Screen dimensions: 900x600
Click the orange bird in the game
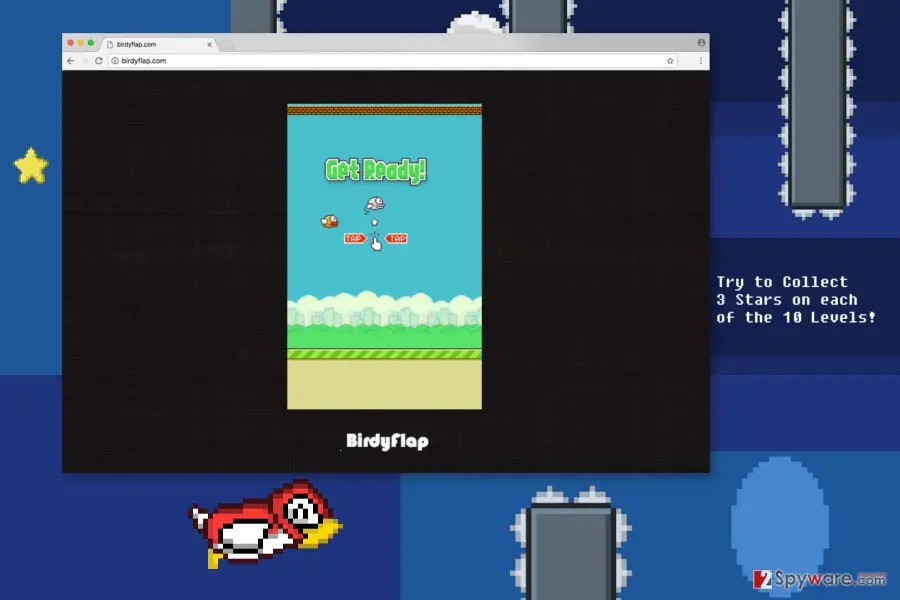pyautogui.click(x=329, y=221)
